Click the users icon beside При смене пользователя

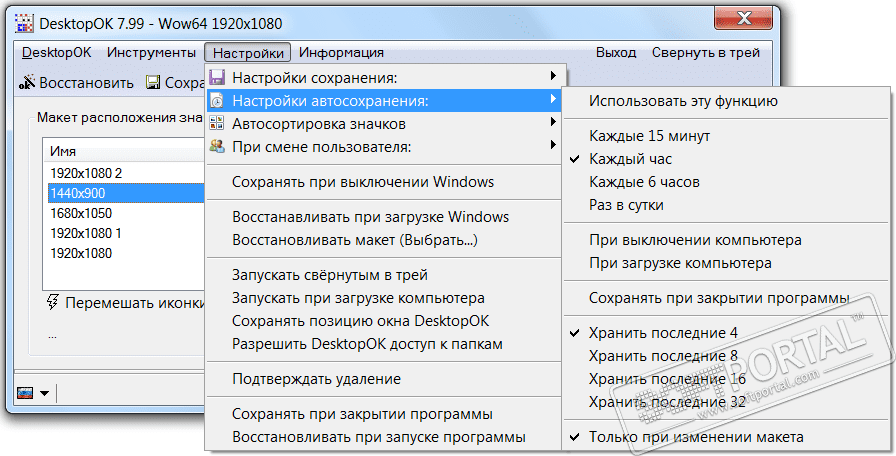point(217,148)
